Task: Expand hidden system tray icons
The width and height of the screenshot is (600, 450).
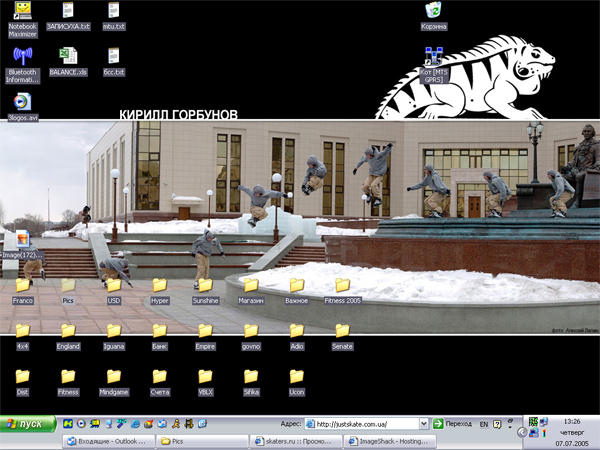Action: click(521, 432)
